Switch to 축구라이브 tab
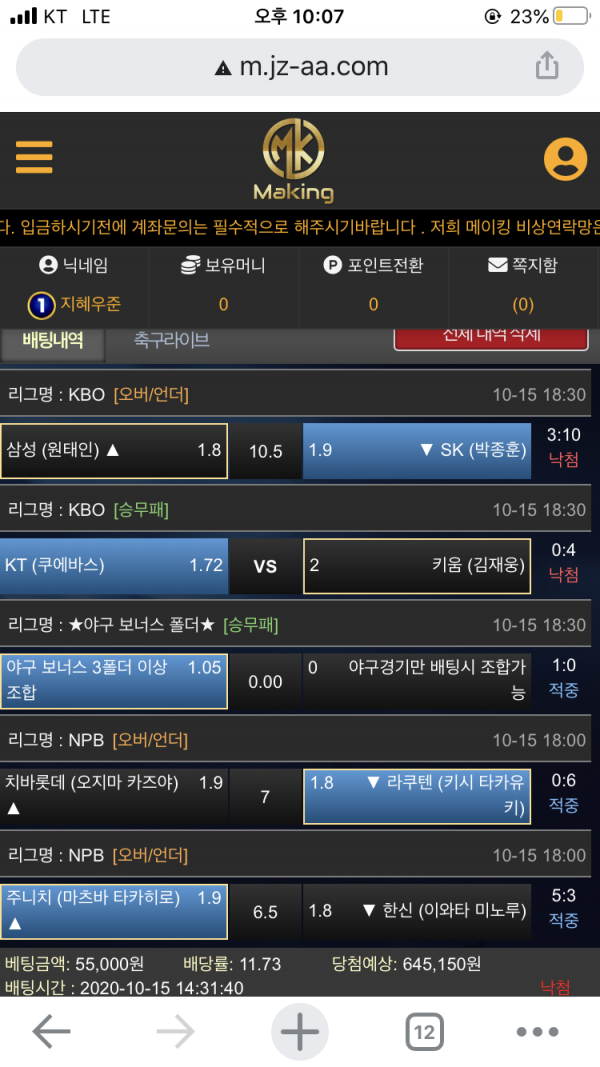Viewport: 600px width, 1067px height. pyautogui.click(x=171, y=340)
